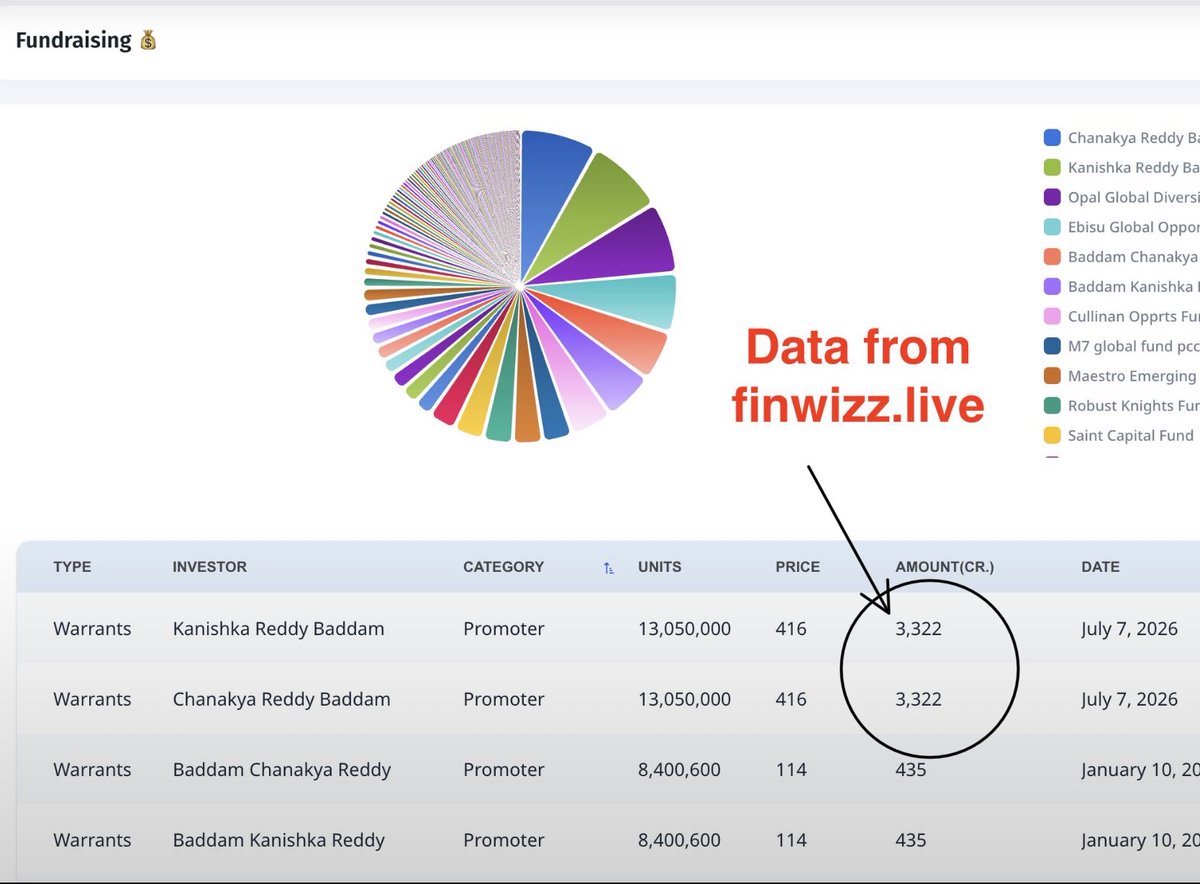
Task: Click price 114 in Baddam Kanishka Reddy row
Action: pyautogui.click(x=791, y=840)
